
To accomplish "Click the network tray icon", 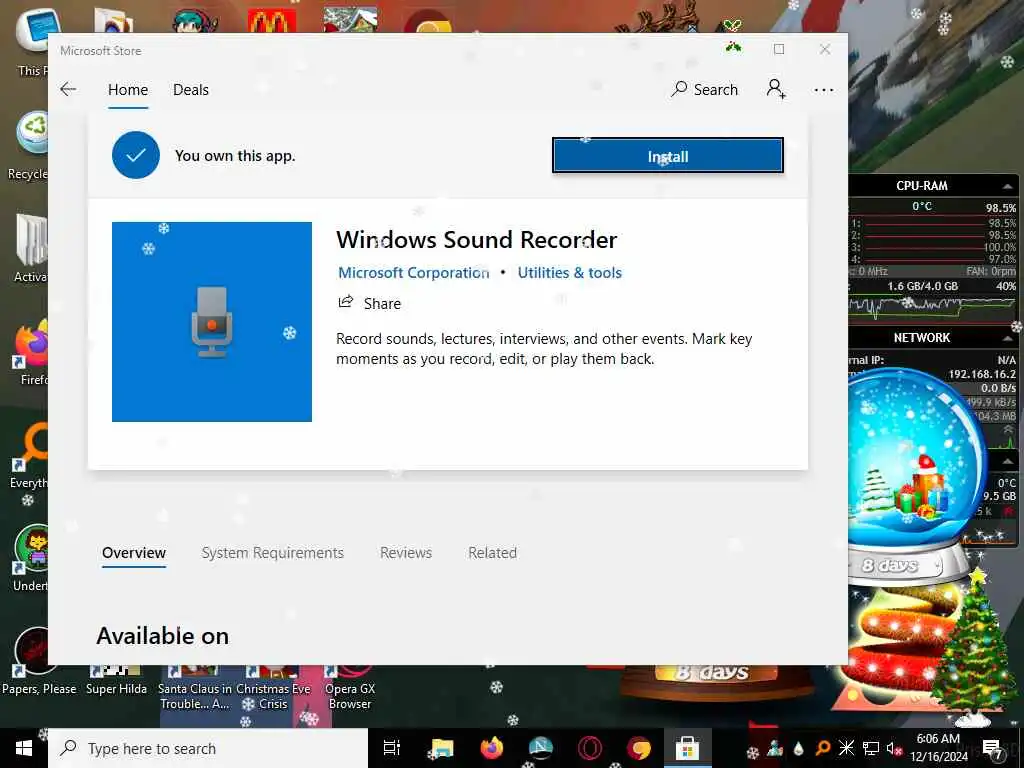I will pyautogui.click(x=871, y=748).
